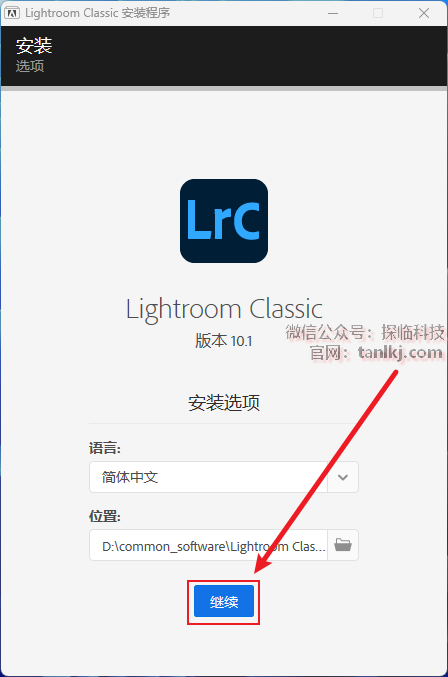Viewport: 448px width, 677px height.
Task: Close the Lightroom Classic installer
Action: tap(424, 13)
